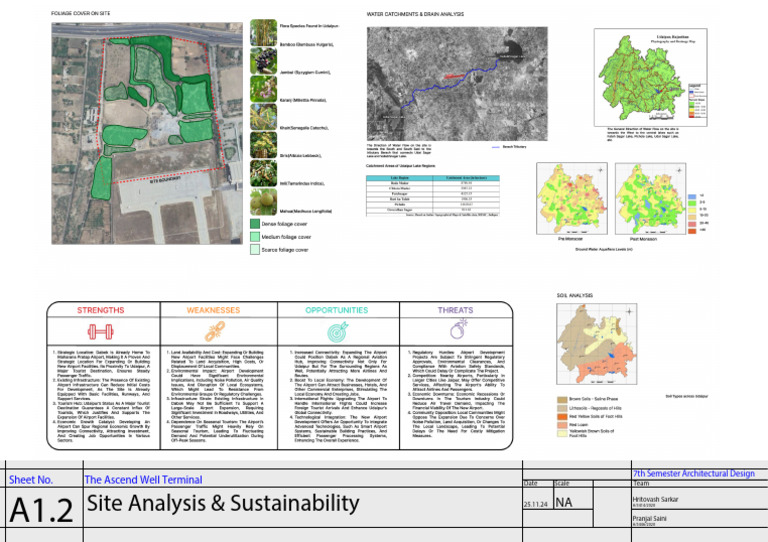This screenshot has width=768, height=542.
Task: Click the Hritovash Sarkar team name
Action: pos(655,499)
